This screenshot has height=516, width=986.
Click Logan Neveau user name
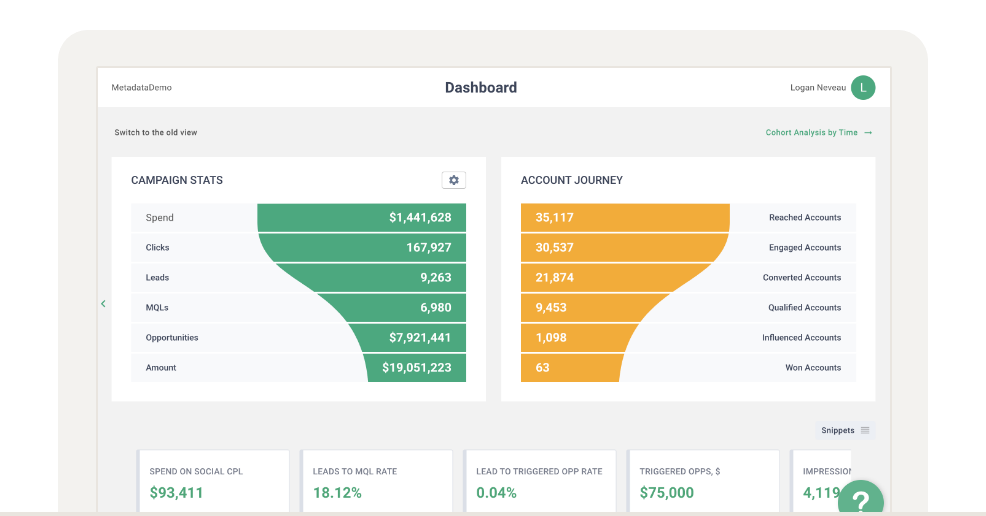coord(817,87)
